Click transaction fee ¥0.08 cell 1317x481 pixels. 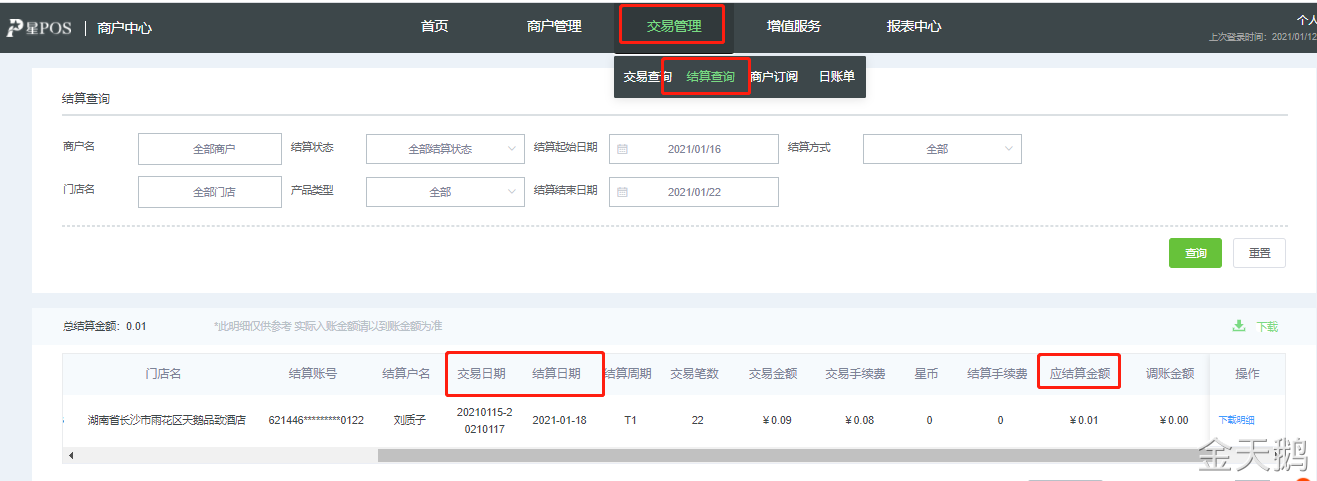tap(858, 420)
